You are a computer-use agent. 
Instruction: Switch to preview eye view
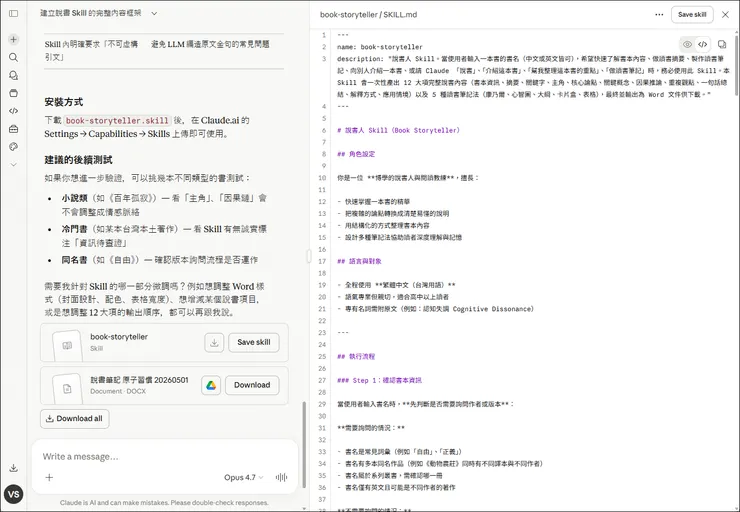point(687,44)
